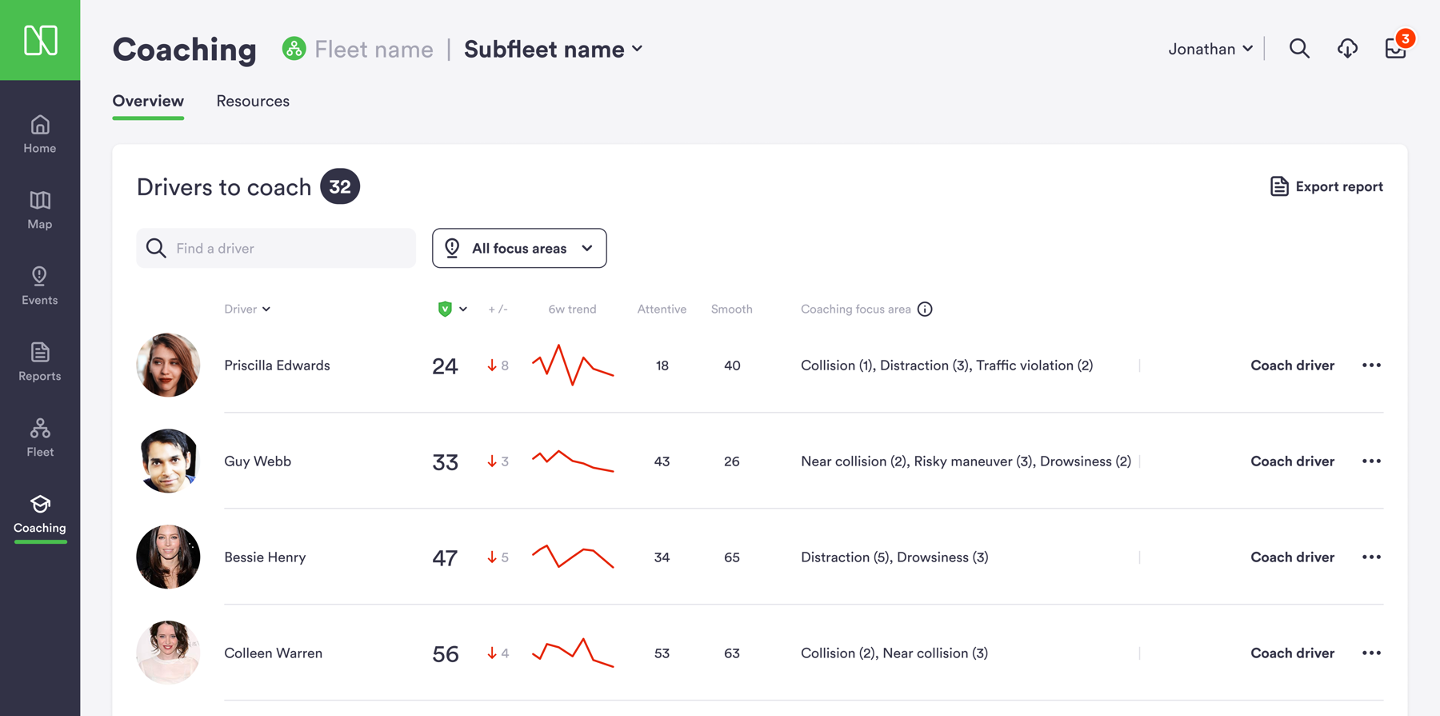Image resolution: width=1440 pixels, height=716 pixels.
Task: Open global search with the magnifier icon
Action: click(x=1299, y=47)
